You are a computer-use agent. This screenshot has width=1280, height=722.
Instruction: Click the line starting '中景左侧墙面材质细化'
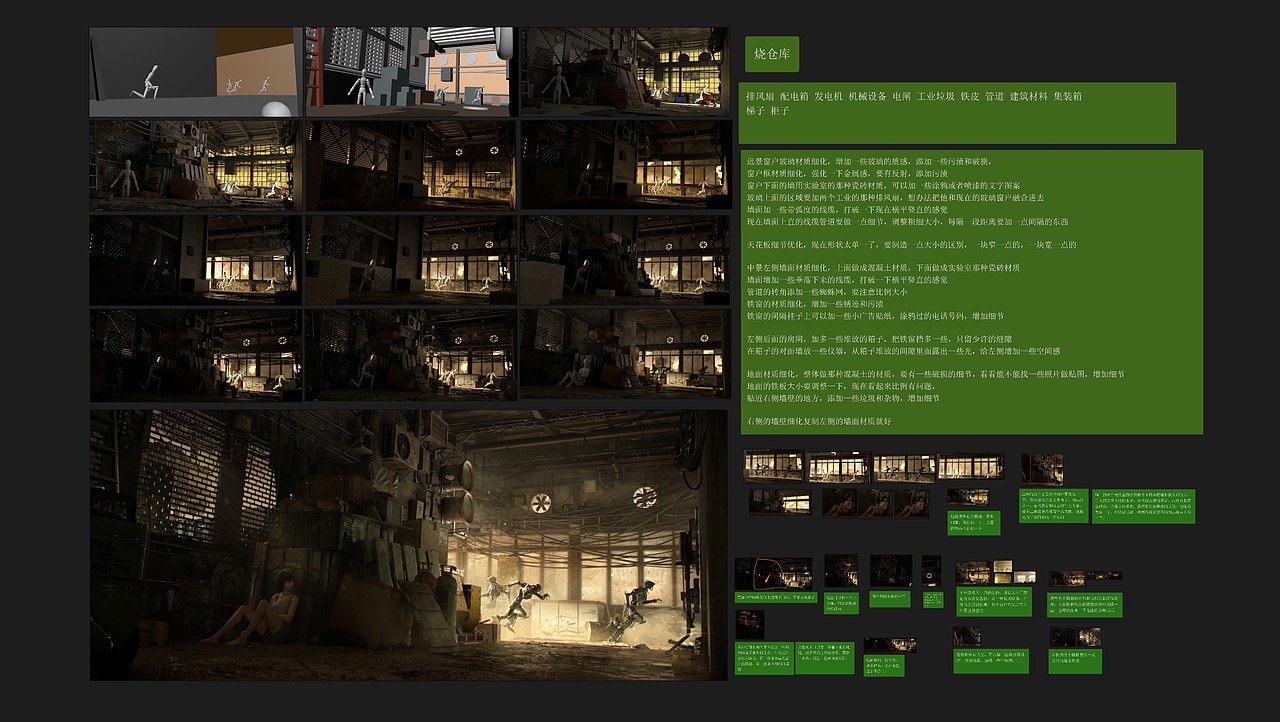click(884, 268)
